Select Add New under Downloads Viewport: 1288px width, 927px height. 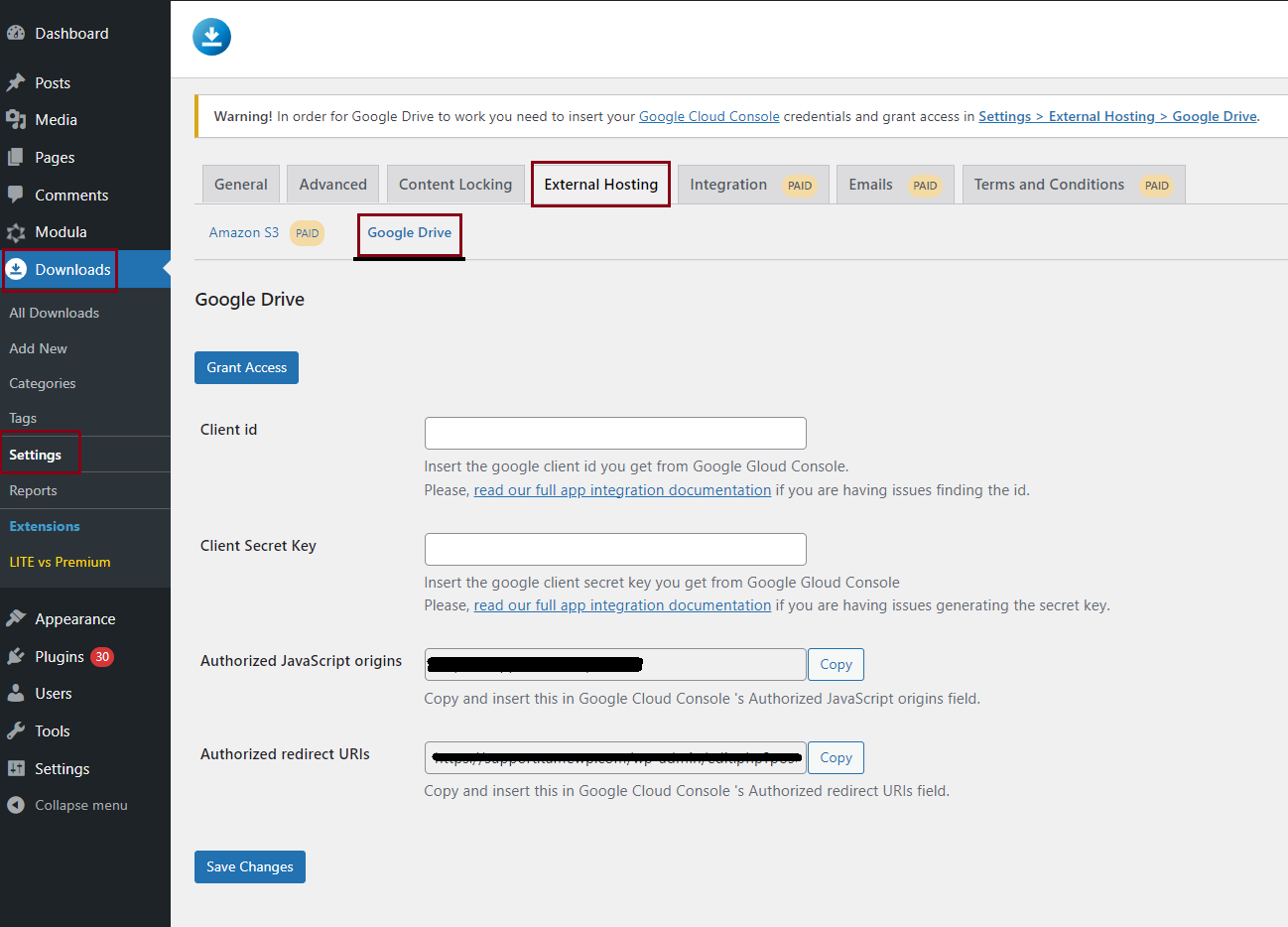point(39,348)
